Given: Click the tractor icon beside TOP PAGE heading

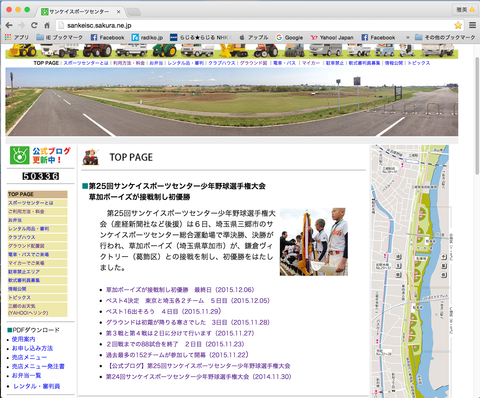Looking at the screenshot, I should click(x=91, y=157).
